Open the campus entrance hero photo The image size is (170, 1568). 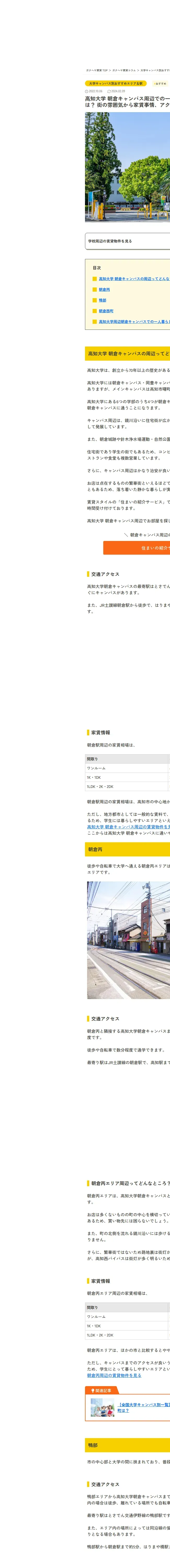[127, 167]
